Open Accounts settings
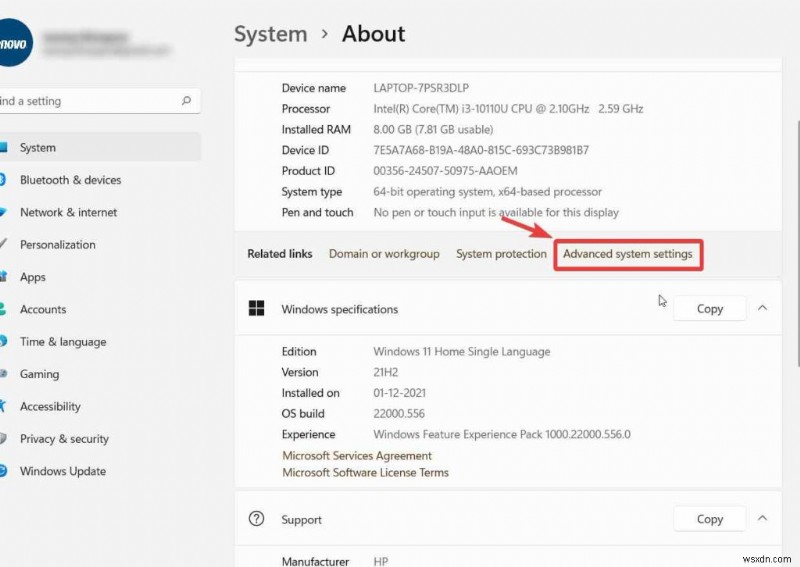Image resolution: width=800 pixels, height=567 pixels. tap(43, 309)
